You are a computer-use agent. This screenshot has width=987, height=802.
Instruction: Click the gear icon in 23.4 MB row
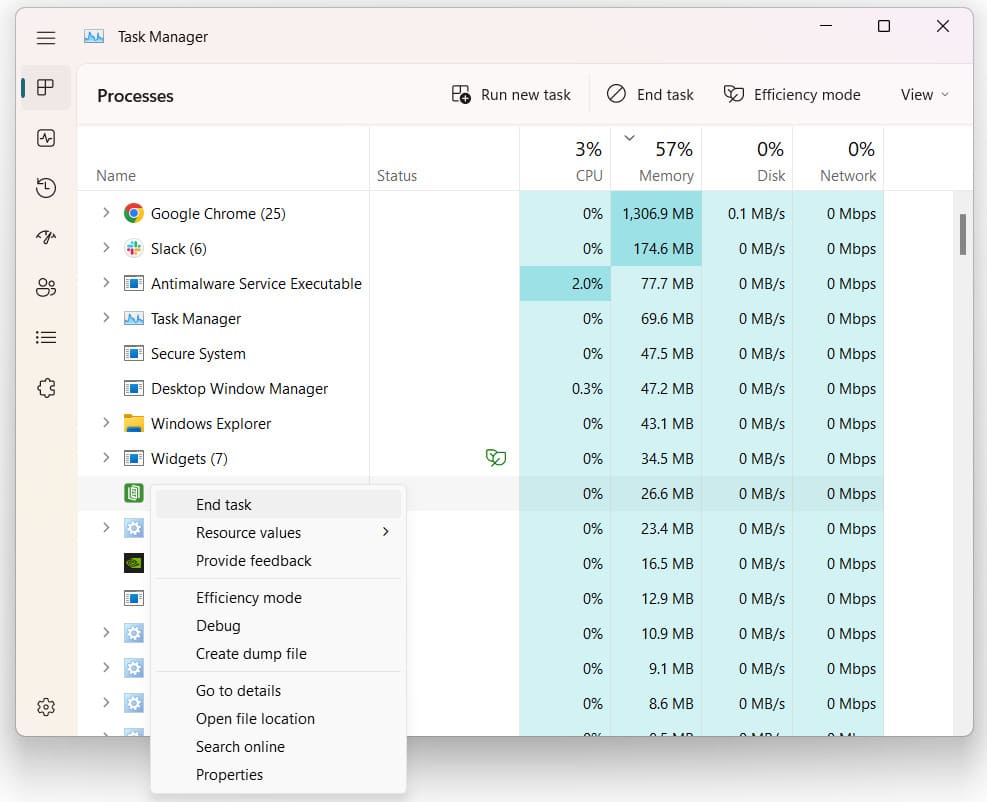tap(133, 528)
